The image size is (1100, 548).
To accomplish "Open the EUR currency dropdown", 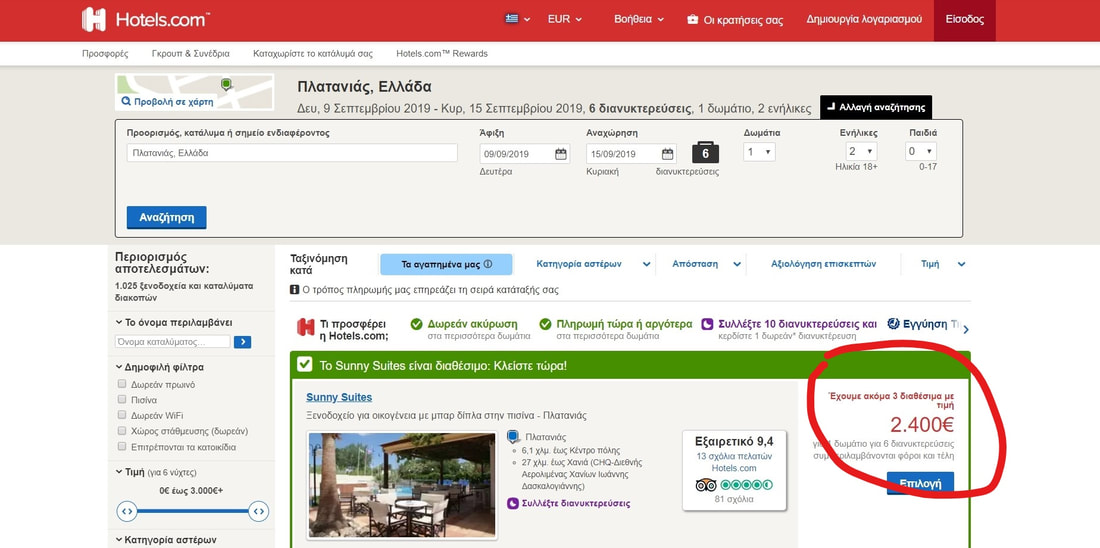I will (565, 20).
